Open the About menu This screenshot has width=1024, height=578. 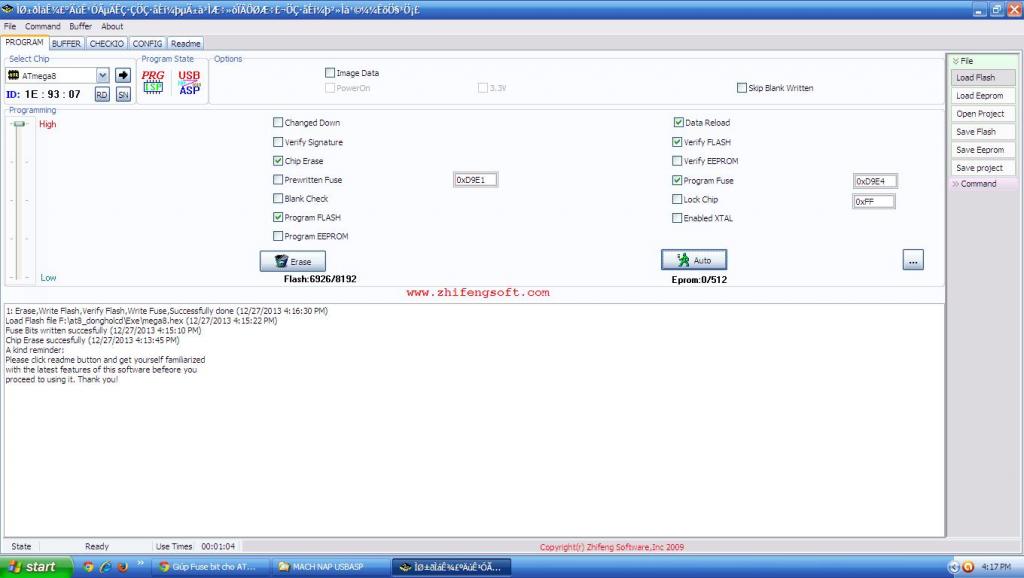[x=112, y=26]
